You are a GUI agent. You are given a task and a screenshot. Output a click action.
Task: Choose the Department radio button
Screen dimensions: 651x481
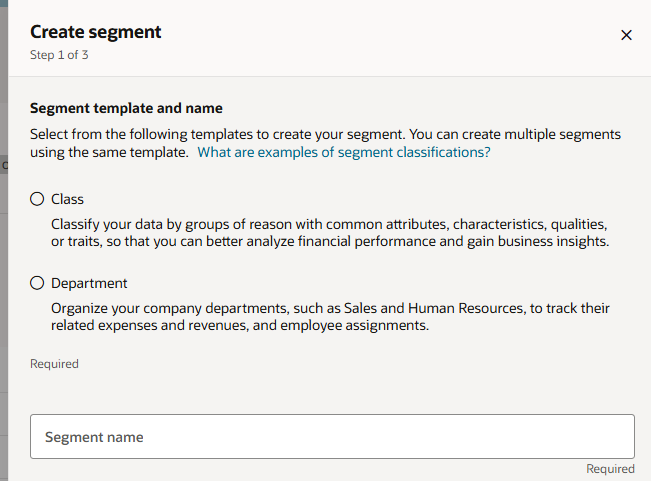coord(37,283)
